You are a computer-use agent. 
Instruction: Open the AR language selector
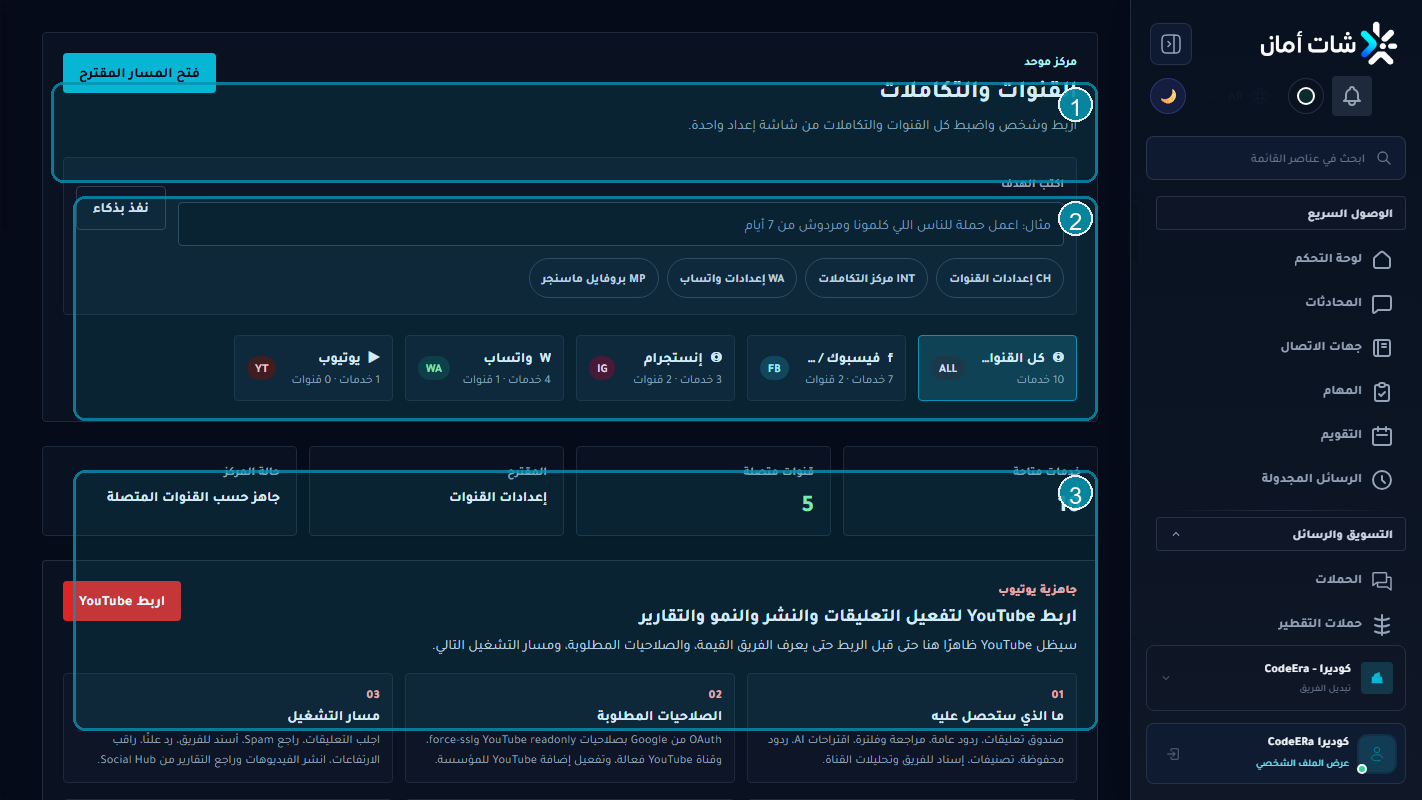[x=1236, y=96]
